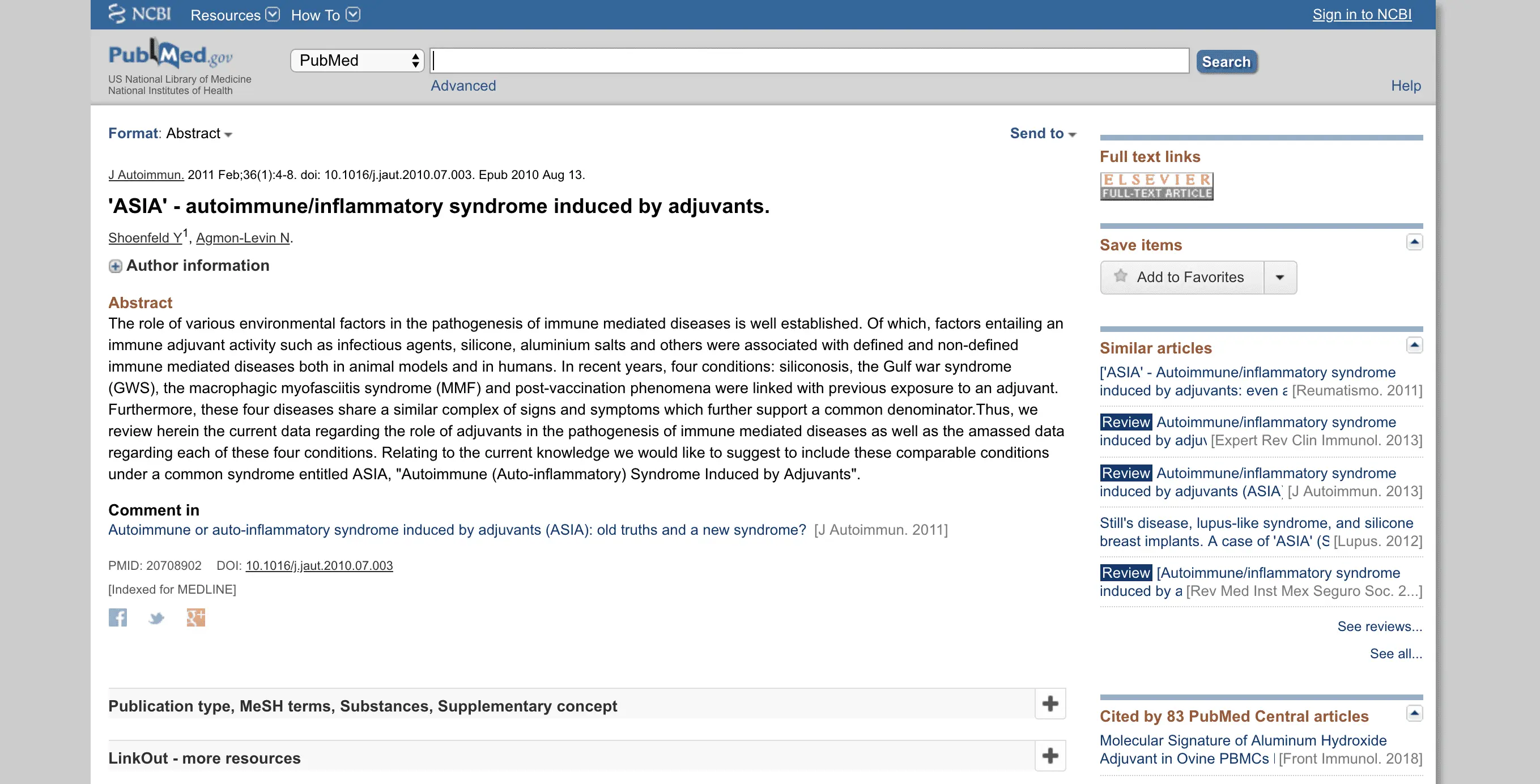This screenshot has height=784, width=1540.
Task: Follow the Sign in to NCBI link
Action: coord(1362,14)
